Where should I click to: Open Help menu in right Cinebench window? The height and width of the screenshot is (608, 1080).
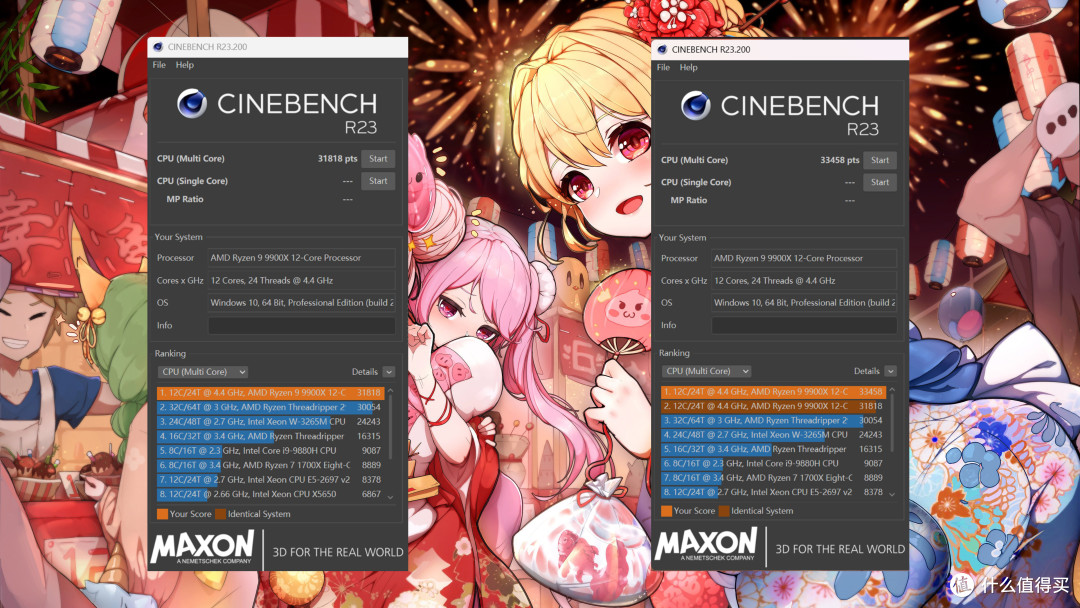[x=688, y=67]
